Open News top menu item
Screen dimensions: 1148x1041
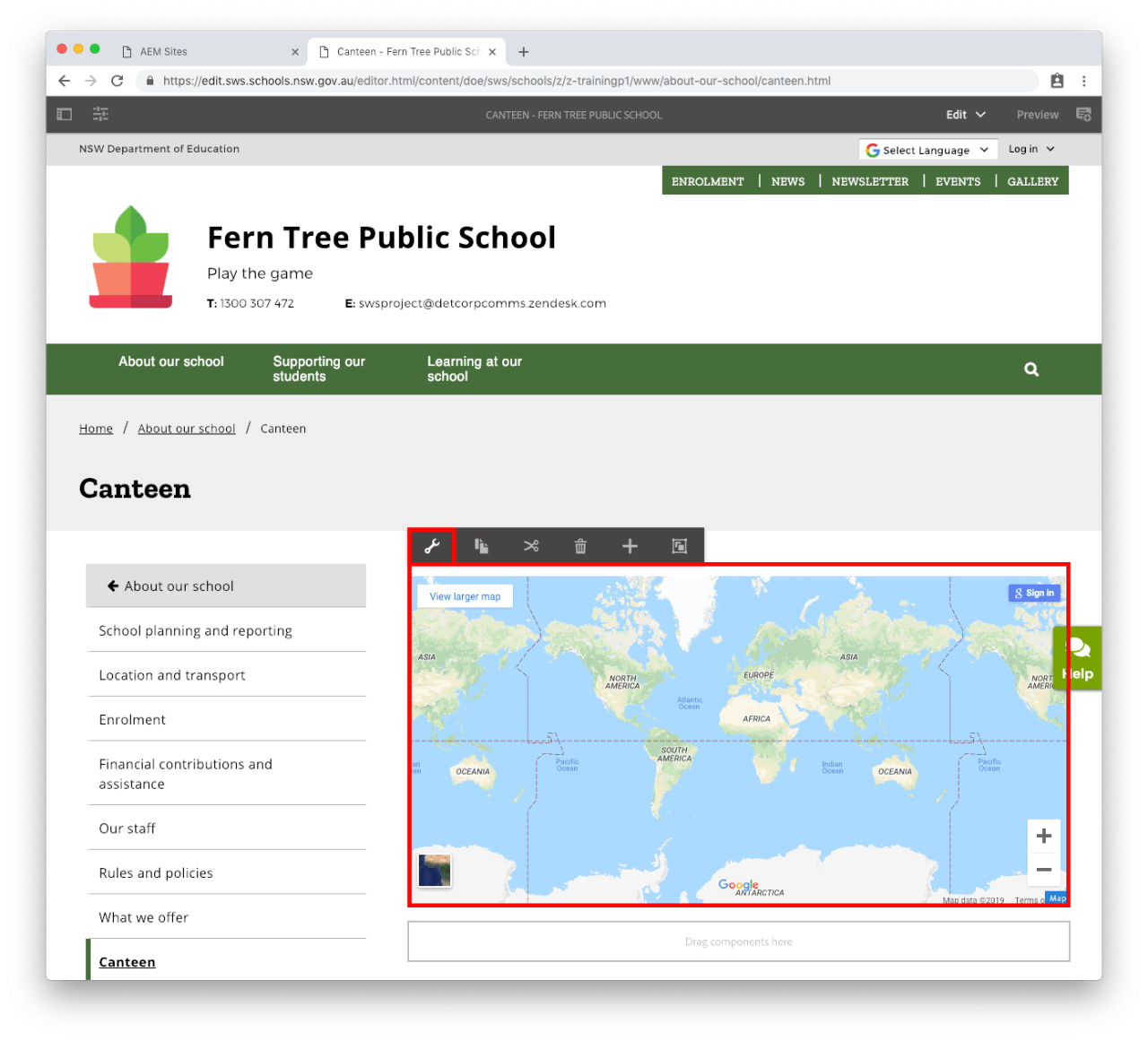point(787,181)
